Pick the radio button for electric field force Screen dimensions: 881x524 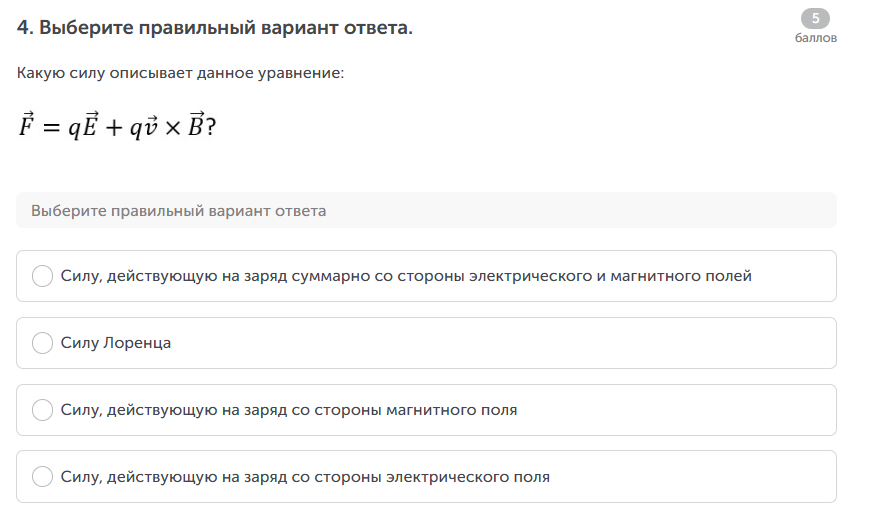click(x=43, y=477)
